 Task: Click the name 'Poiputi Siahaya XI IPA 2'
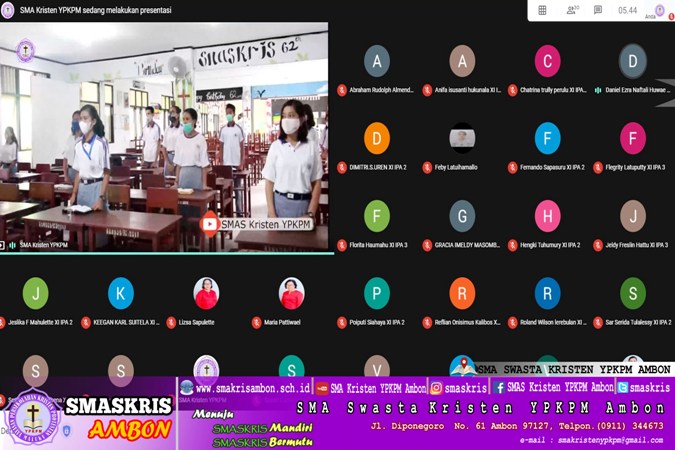pos(377,322)
